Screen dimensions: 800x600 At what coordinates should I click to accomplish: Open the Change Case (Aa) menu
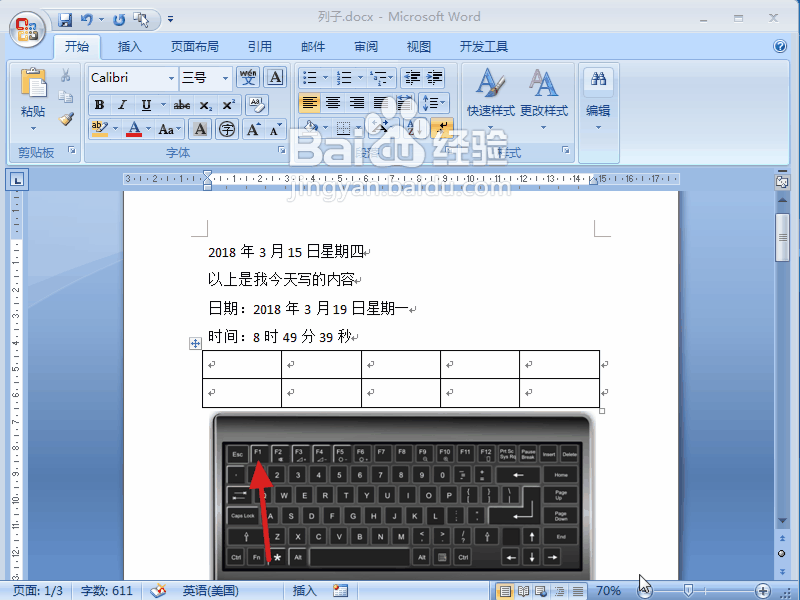click(169, 129)
